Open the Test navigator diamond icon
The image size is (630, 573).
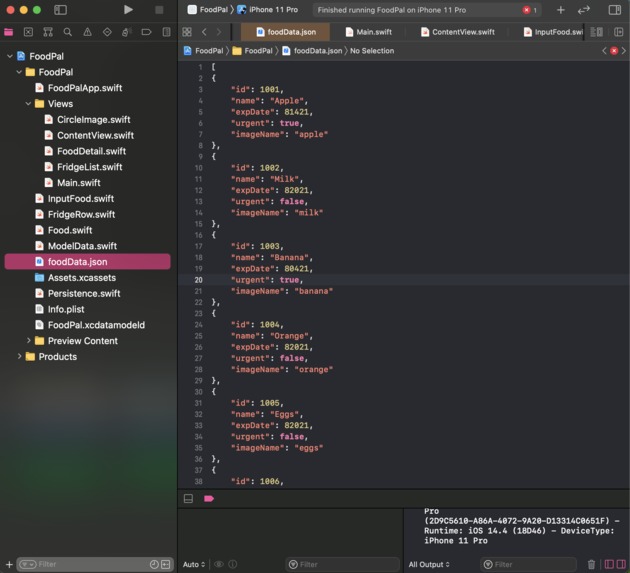[107, 32]
